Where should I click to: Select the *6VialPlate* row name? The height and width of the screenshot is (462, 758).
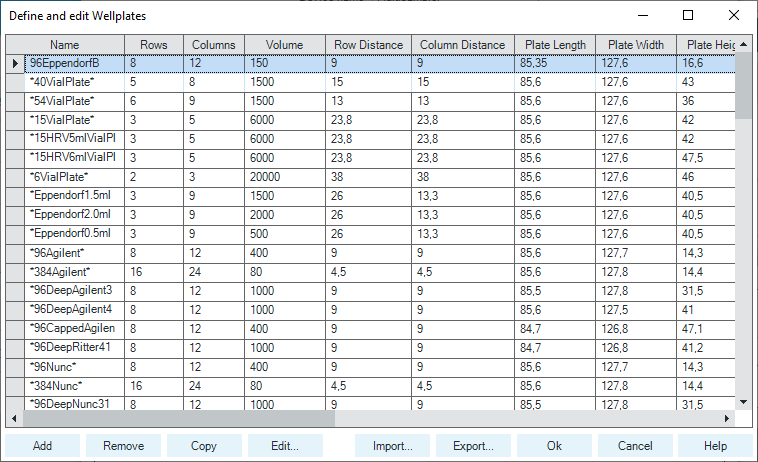coord(74,177)
